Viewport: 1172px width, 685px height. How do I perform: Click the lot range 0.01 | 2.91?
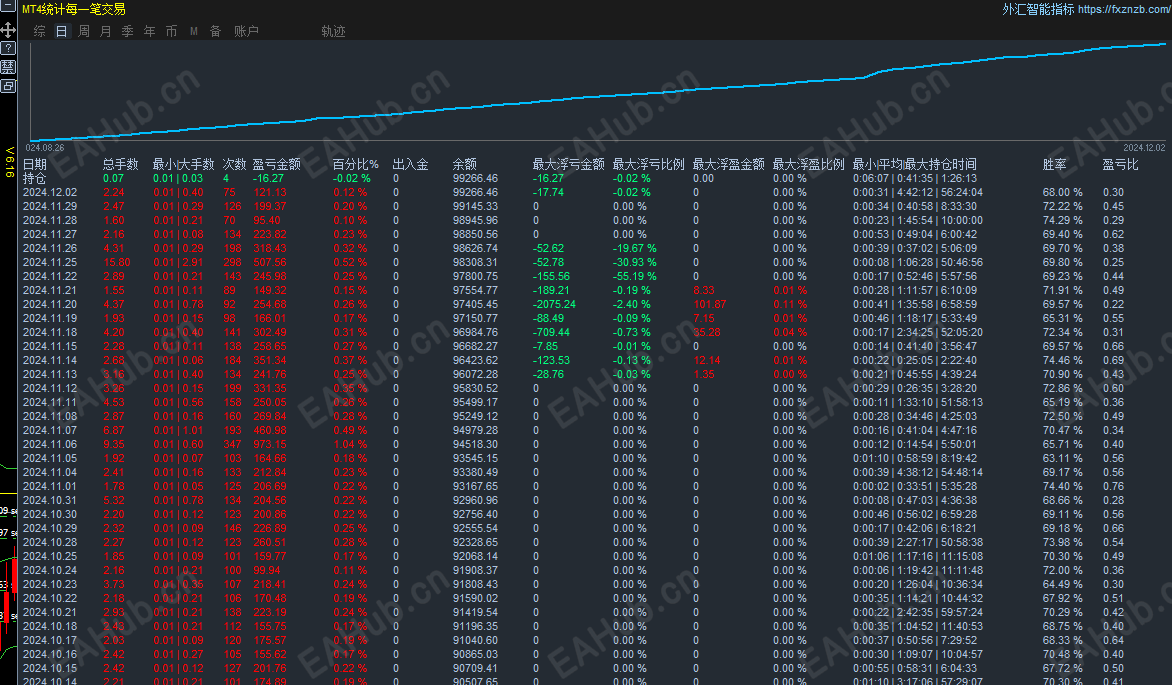point(178,262)
